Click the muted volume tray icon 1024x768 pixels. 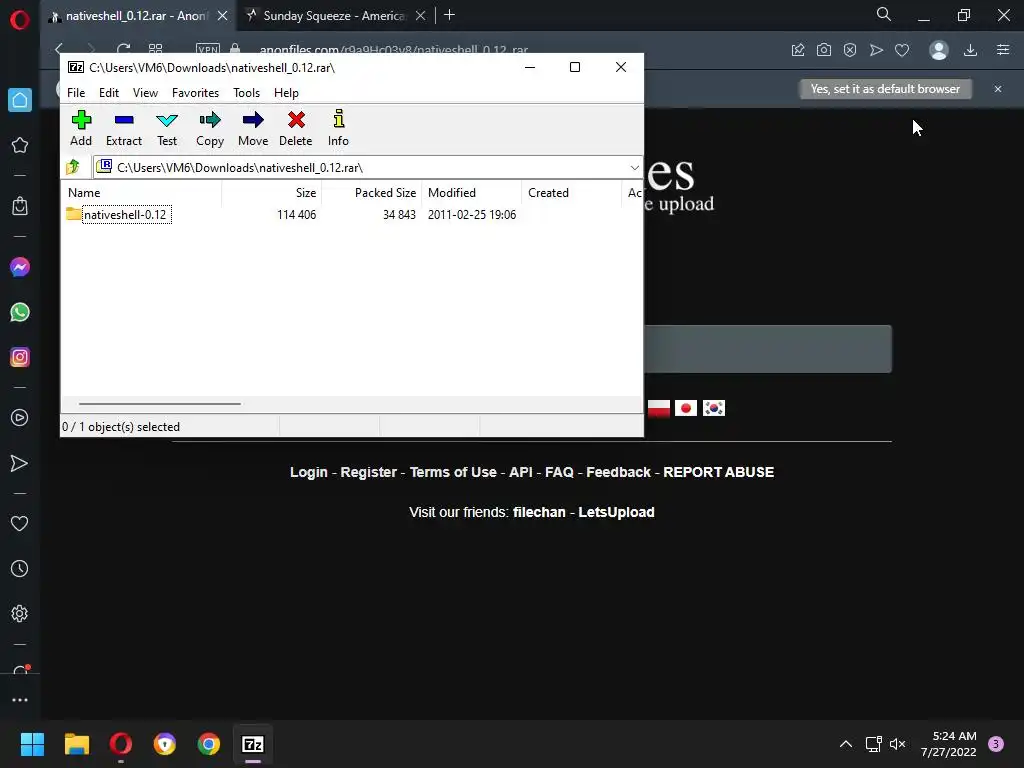(898, 744)
